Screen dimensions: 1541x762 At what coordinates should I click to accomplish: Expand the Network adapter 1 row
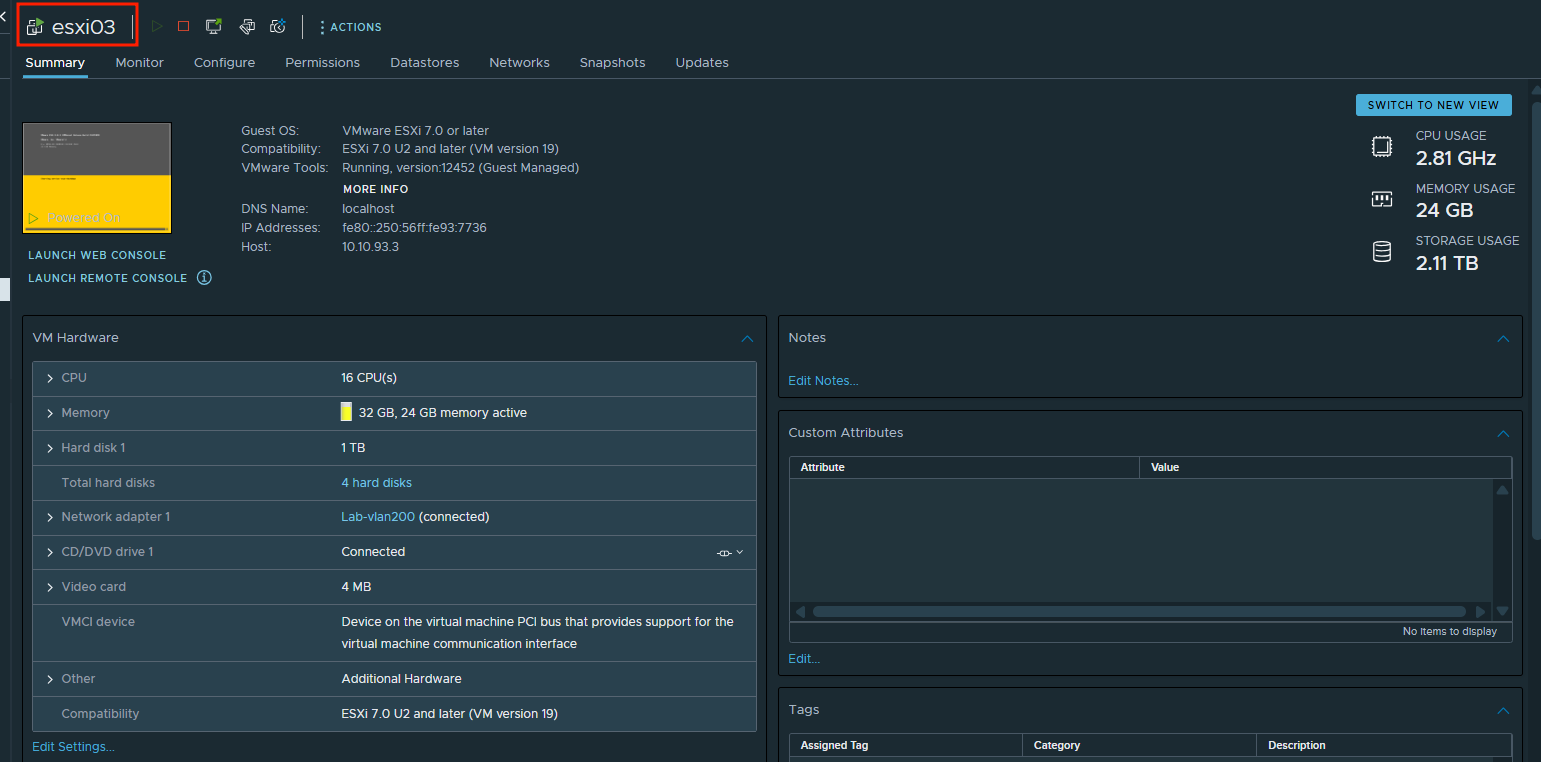click(50, 517)
